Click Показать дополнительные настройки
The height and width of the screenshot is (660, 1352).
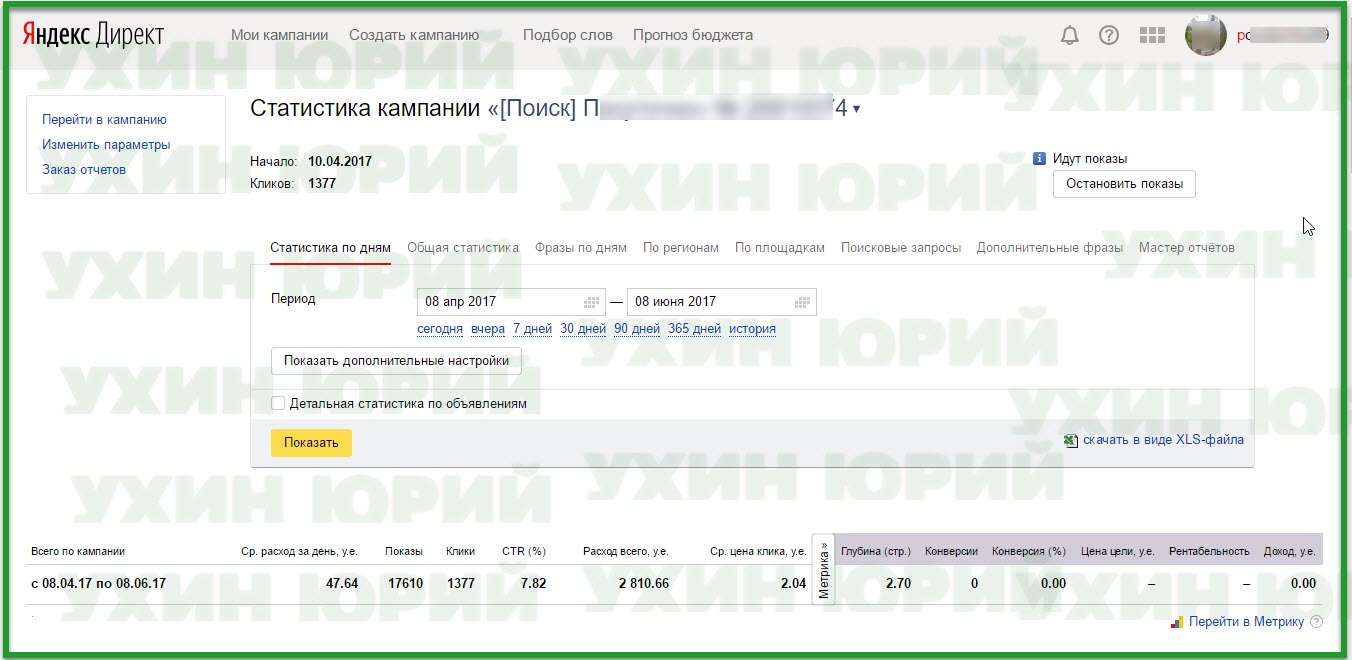click(x=396, y=361)
